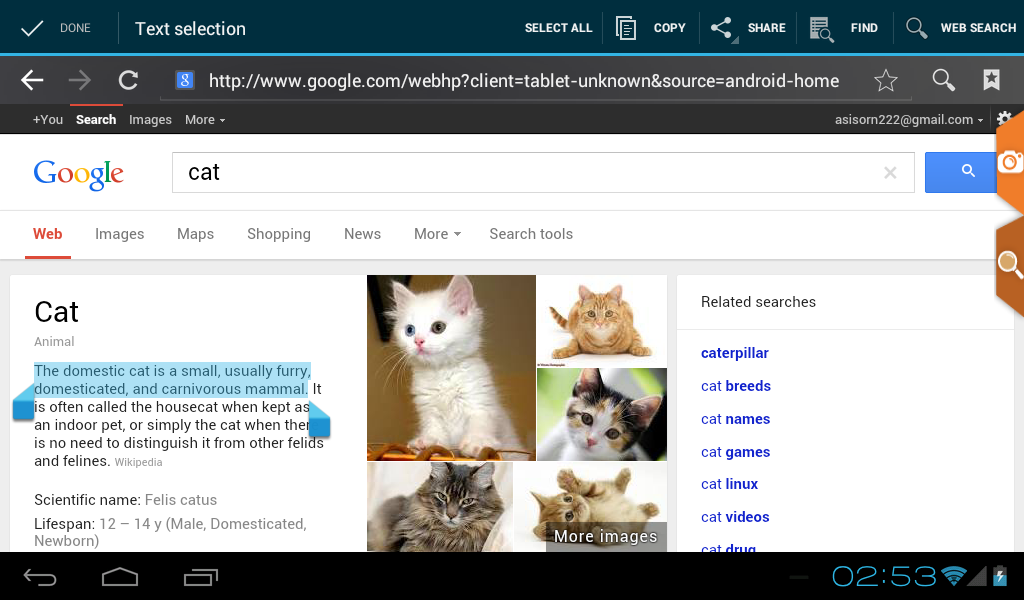Expand the More results dropdown

438,234
